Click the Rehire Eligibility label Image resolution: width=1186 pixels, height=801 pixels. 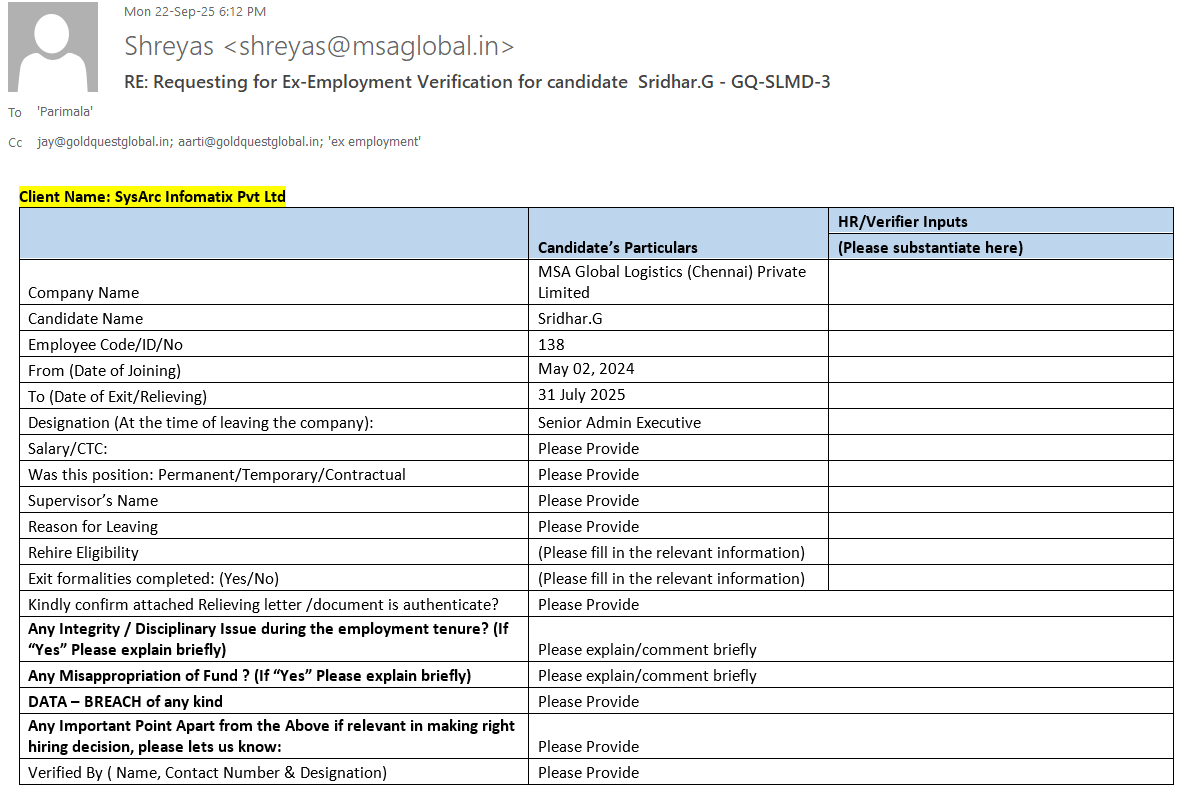[83, 553]
